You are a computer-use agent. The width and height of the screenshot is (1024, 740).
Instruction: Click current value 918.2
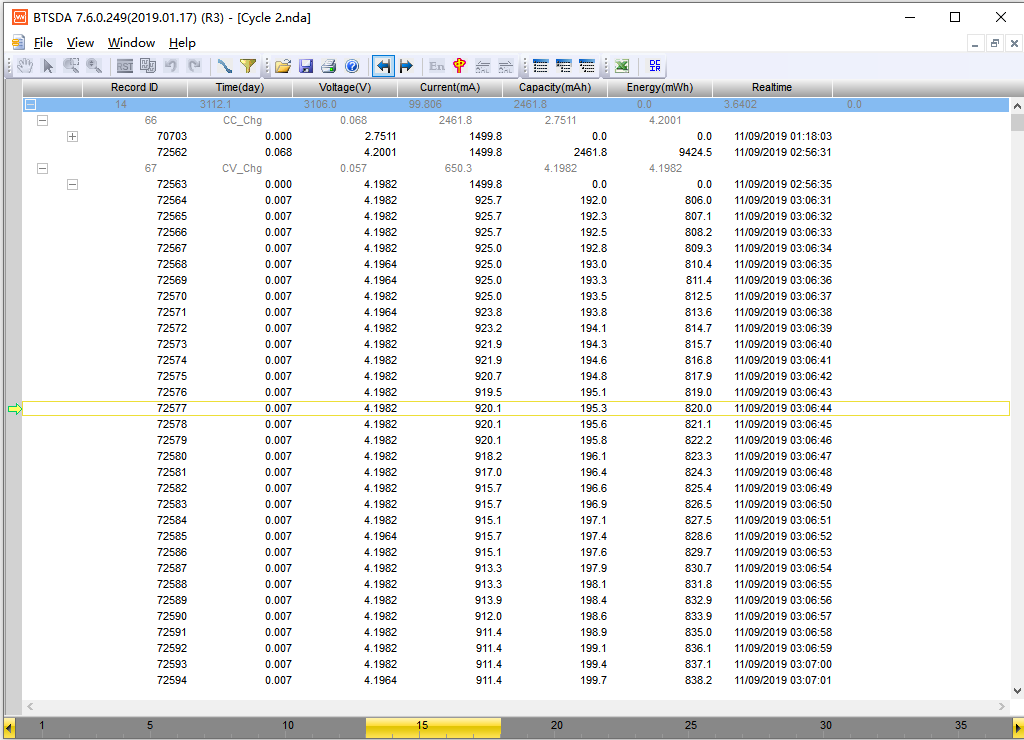[488, 457]
